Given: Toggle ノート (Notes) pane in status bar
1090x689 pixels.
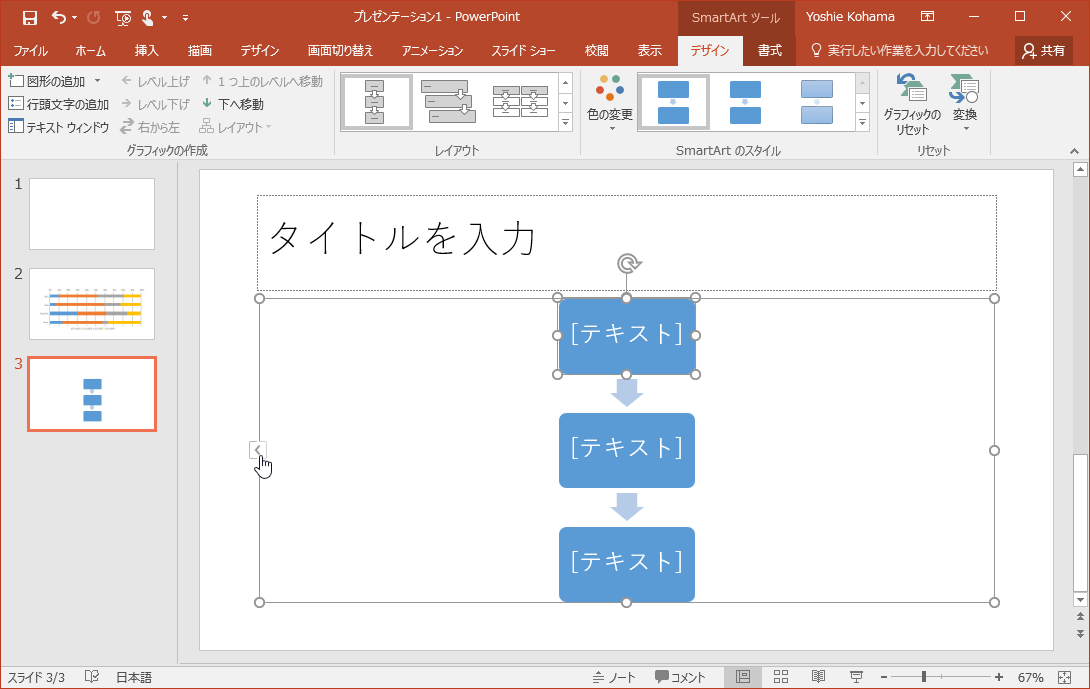Looking at the screenshot, I should tap(613, 677).
